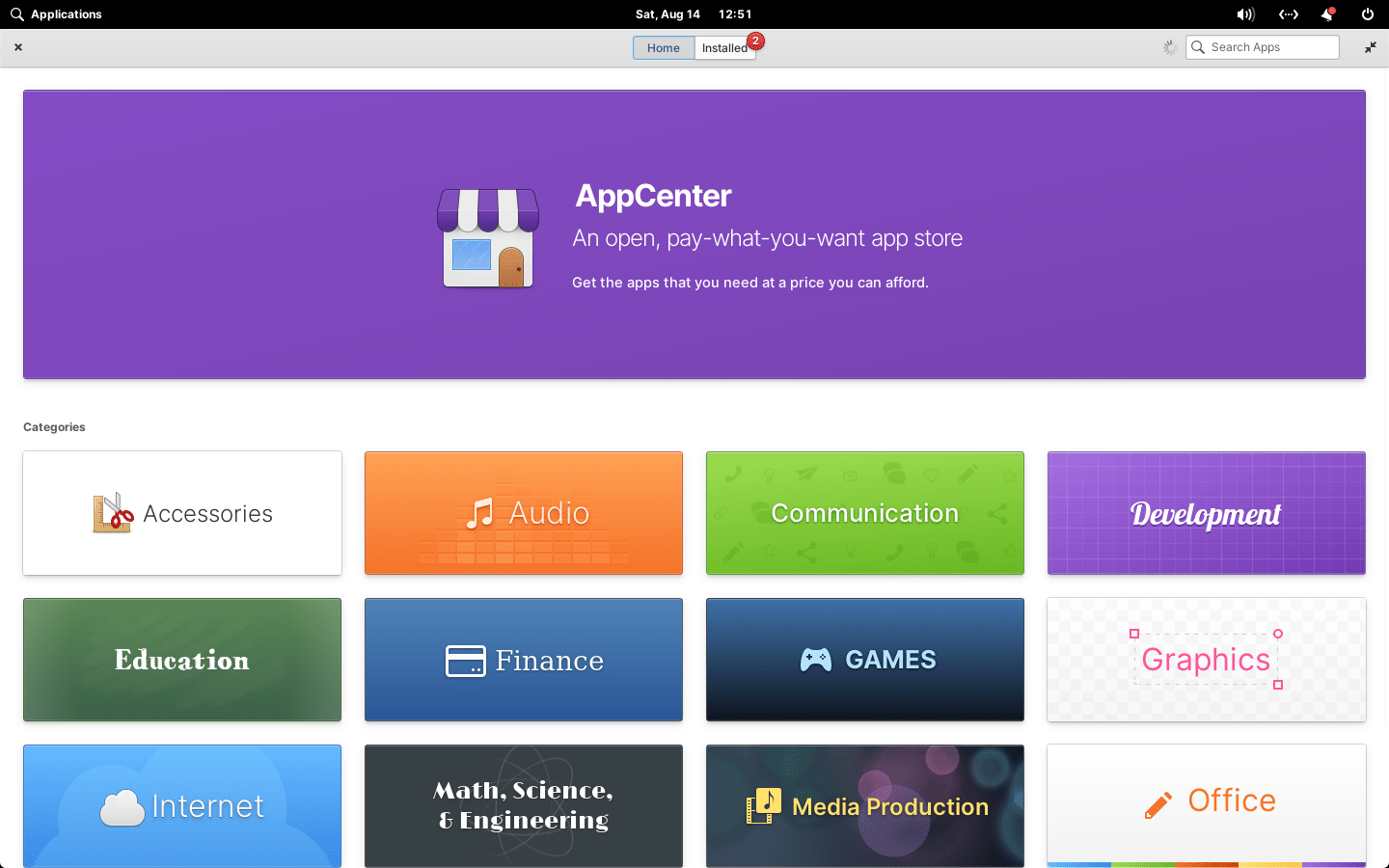Click the date and time in panel
Viewport: 1389px width, 868px height.
(x=694, y=14)
